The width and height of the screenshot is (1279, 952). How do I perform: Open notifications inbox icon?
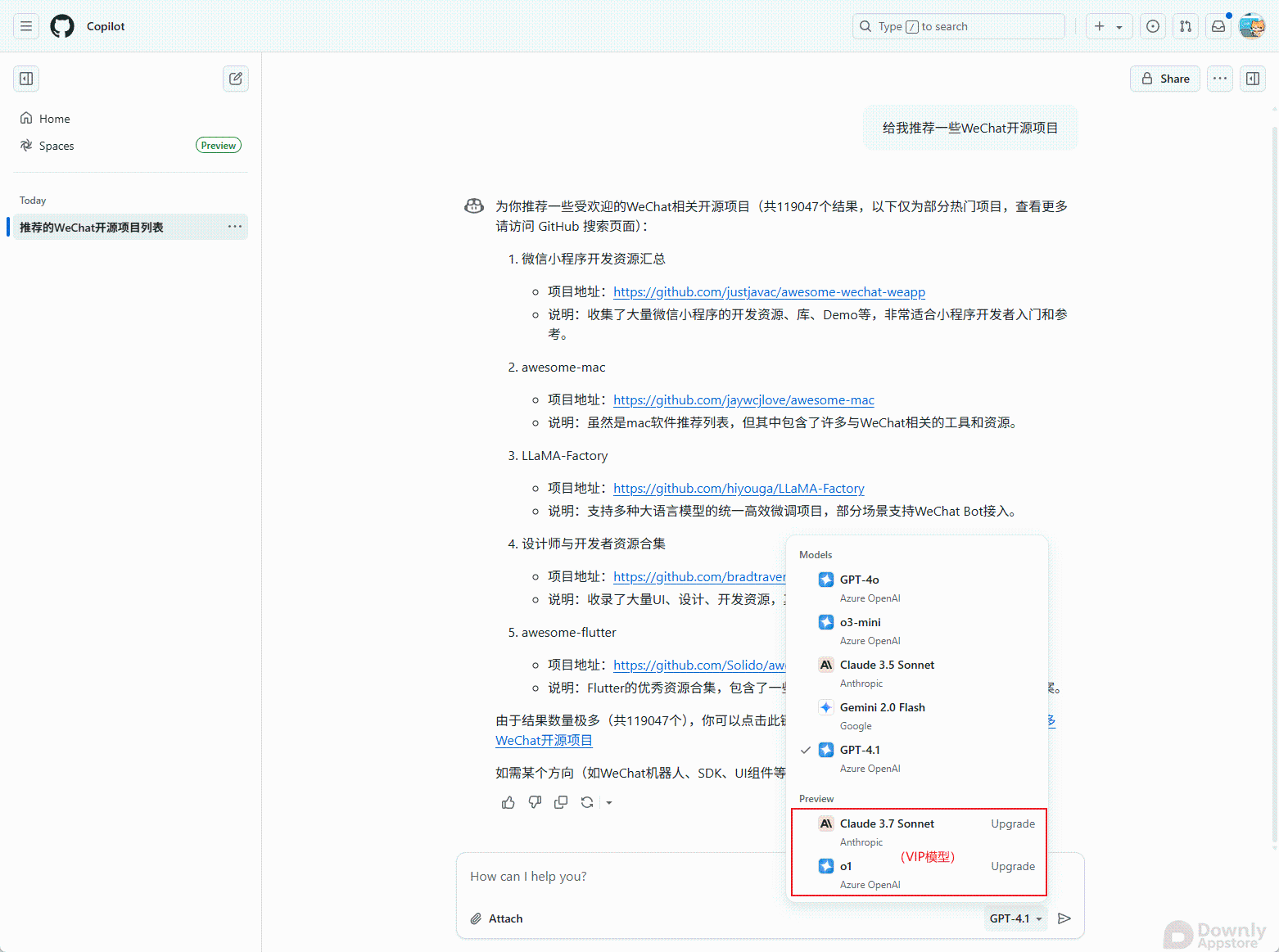pyautogui.click(x=1218, y=26)
